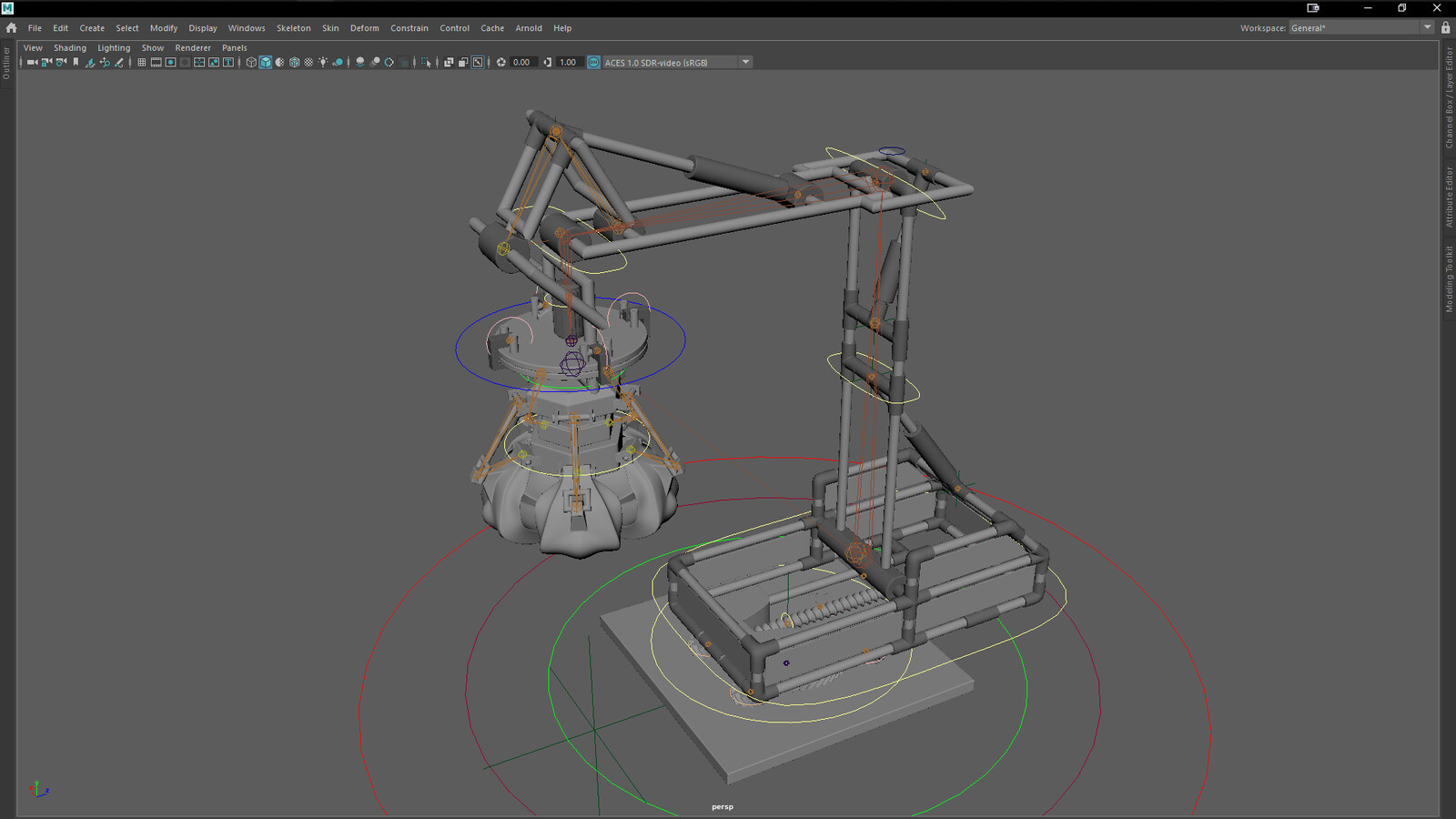1456x819 pixels.
Task: Open the File menu
Action: coord(35,28)
